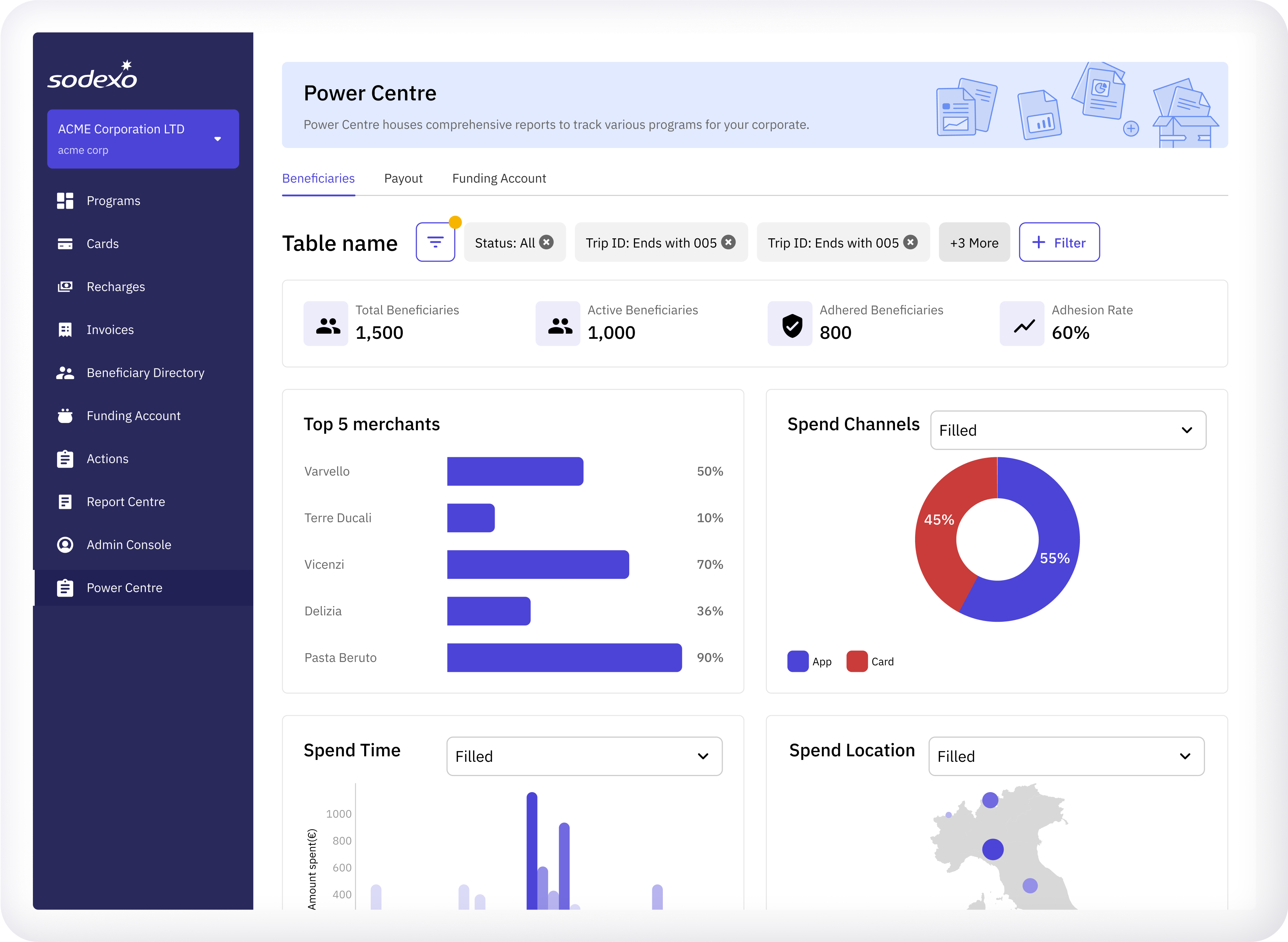The image size is (1288, 942).
Task: Remove first Trip ID filter chip
Action: tap(728, 242)
